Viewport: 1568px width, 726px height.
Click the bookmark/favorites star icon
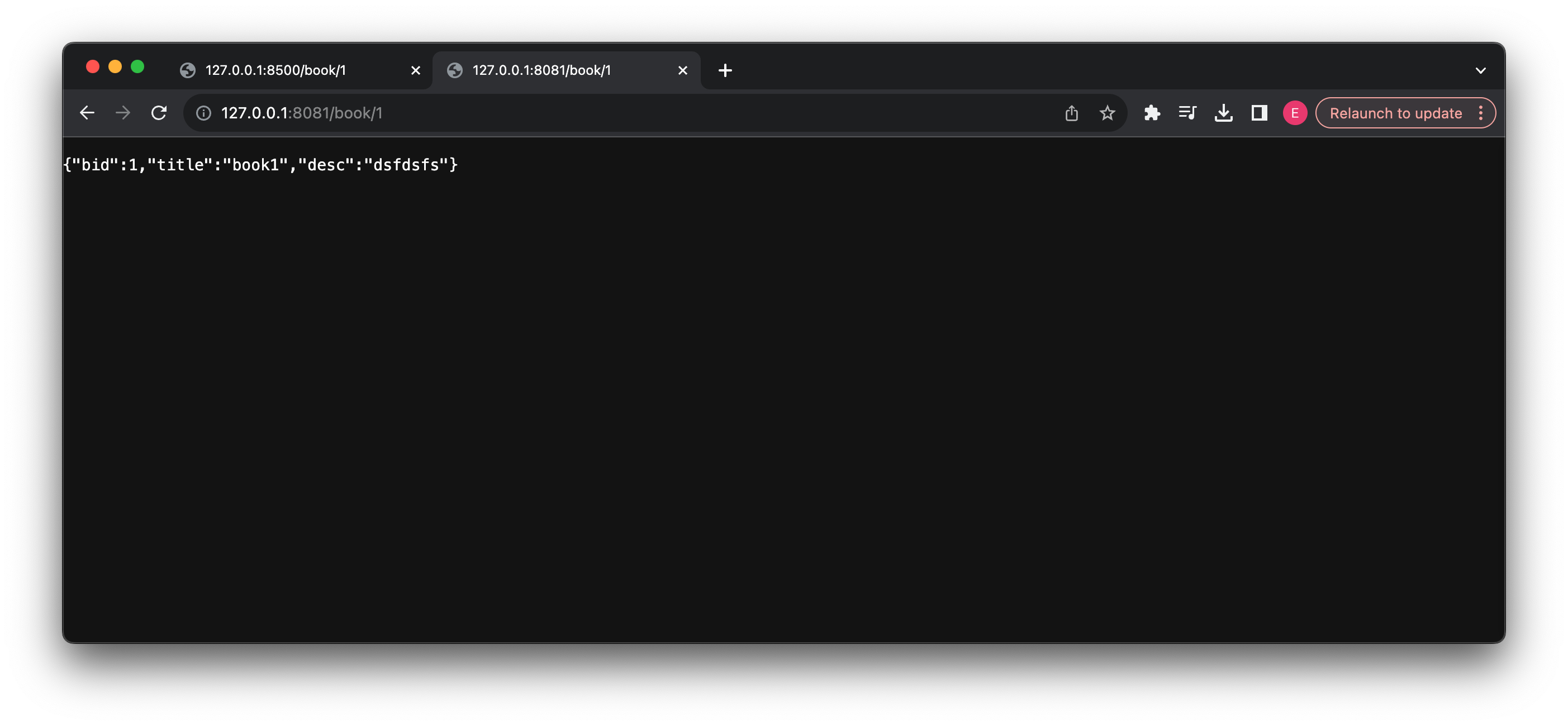coord(1108,113)
